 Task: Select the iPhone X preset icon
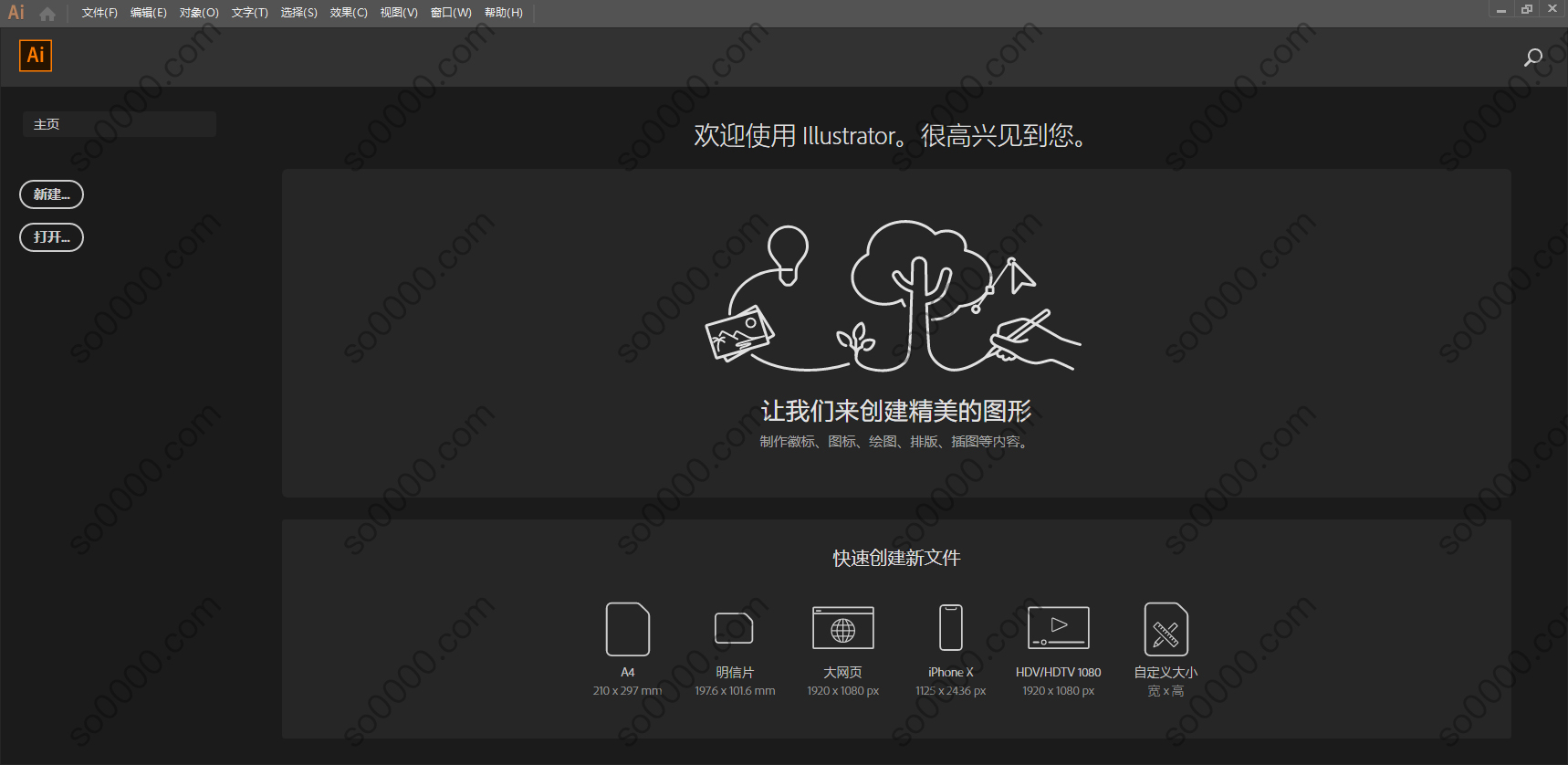tap(951, 627)
